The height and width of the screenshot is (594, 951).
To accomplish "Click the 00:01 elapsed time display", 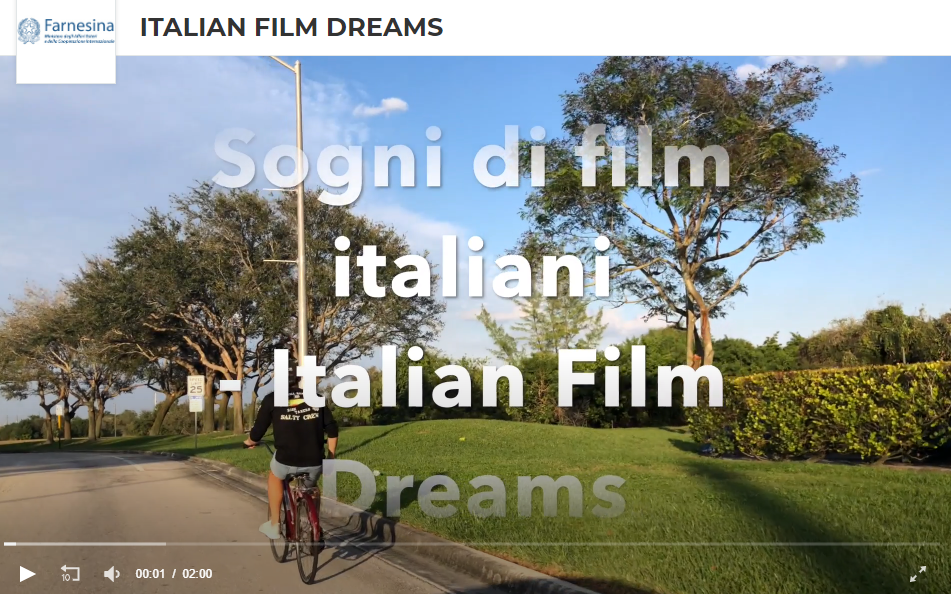I will [x=150, y=573].
